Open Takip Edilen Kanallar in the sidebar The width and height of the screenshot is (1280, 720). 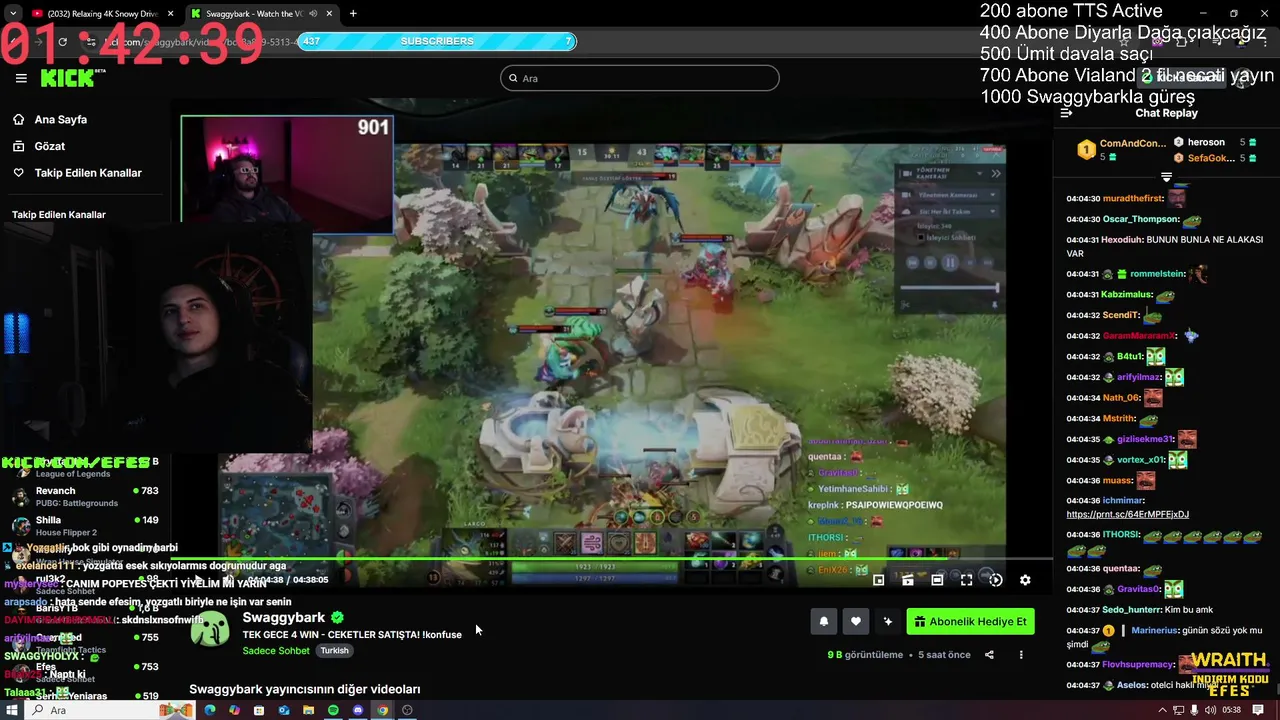click(x=88, y=173)
